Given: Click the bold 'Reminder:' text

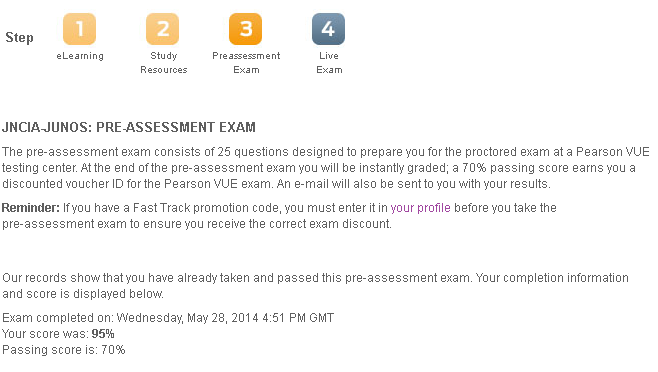Looking at the screenshot, I should tap(31, 208).
